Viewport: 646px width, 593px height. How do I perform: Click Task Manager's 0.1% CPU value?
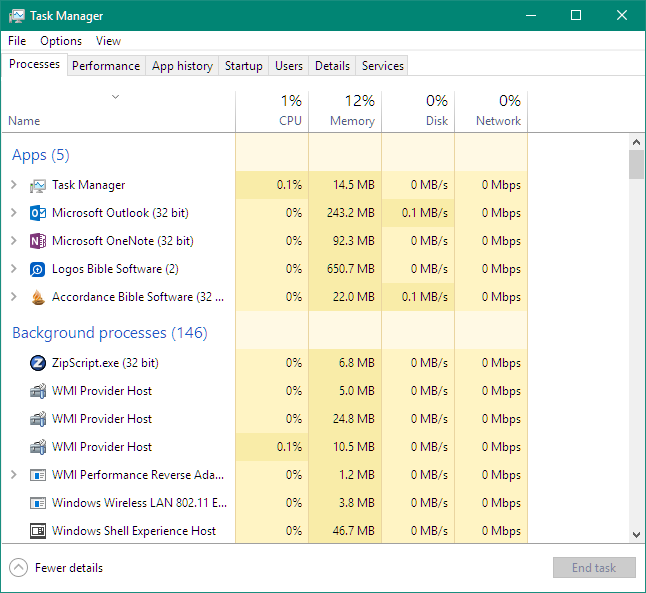(289, 185)
